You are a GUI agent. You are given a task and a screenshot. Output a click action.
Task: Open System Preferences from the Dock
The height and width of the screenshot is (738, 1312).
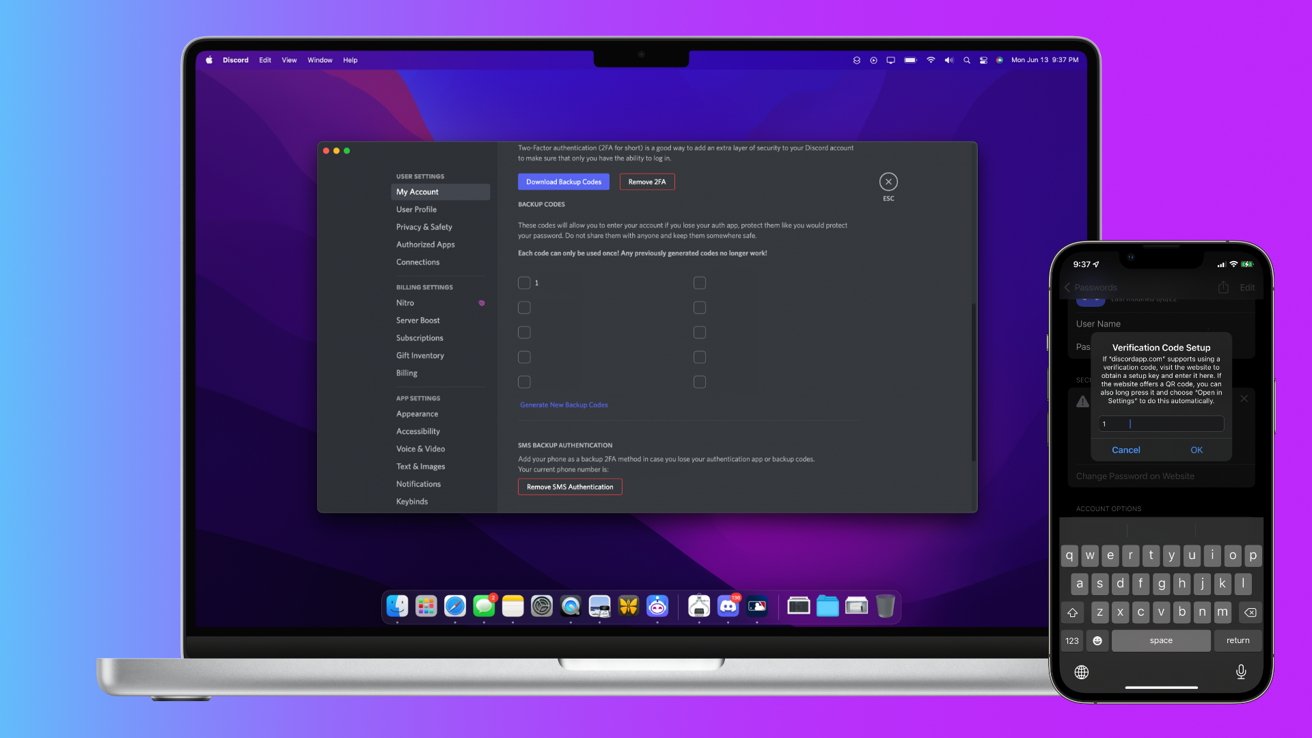click(x=542, y=606)
